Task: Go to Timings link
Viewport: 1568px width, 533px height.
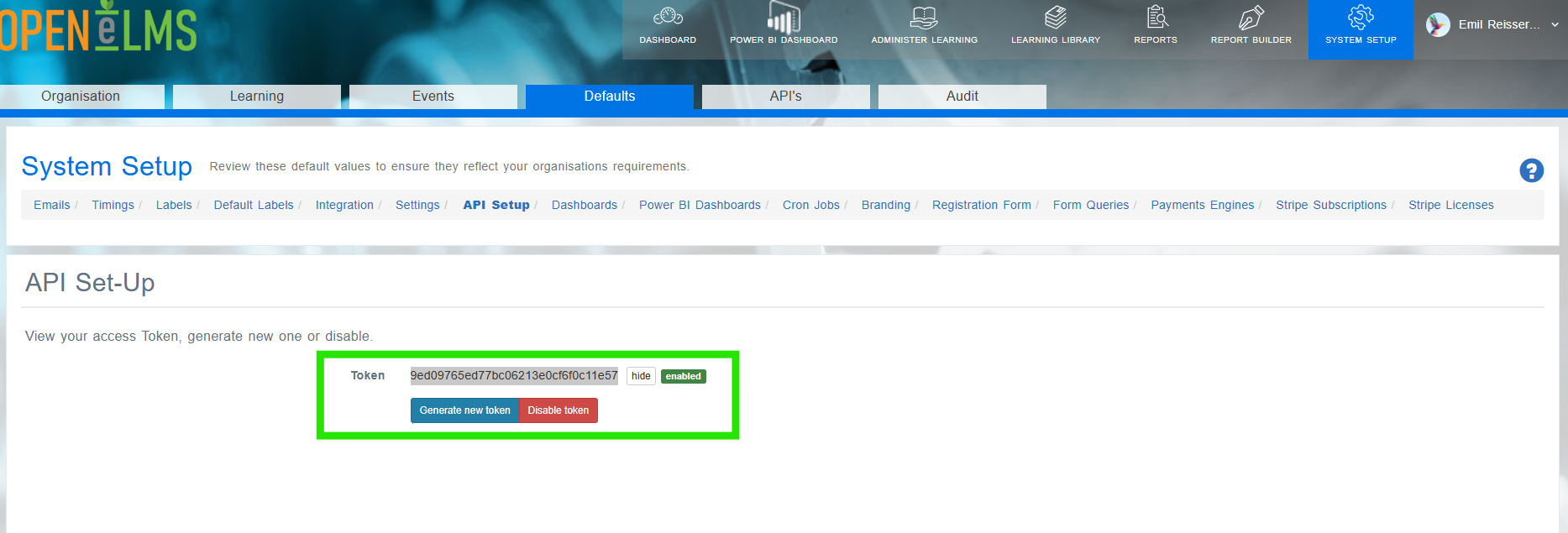Action: 113,205
